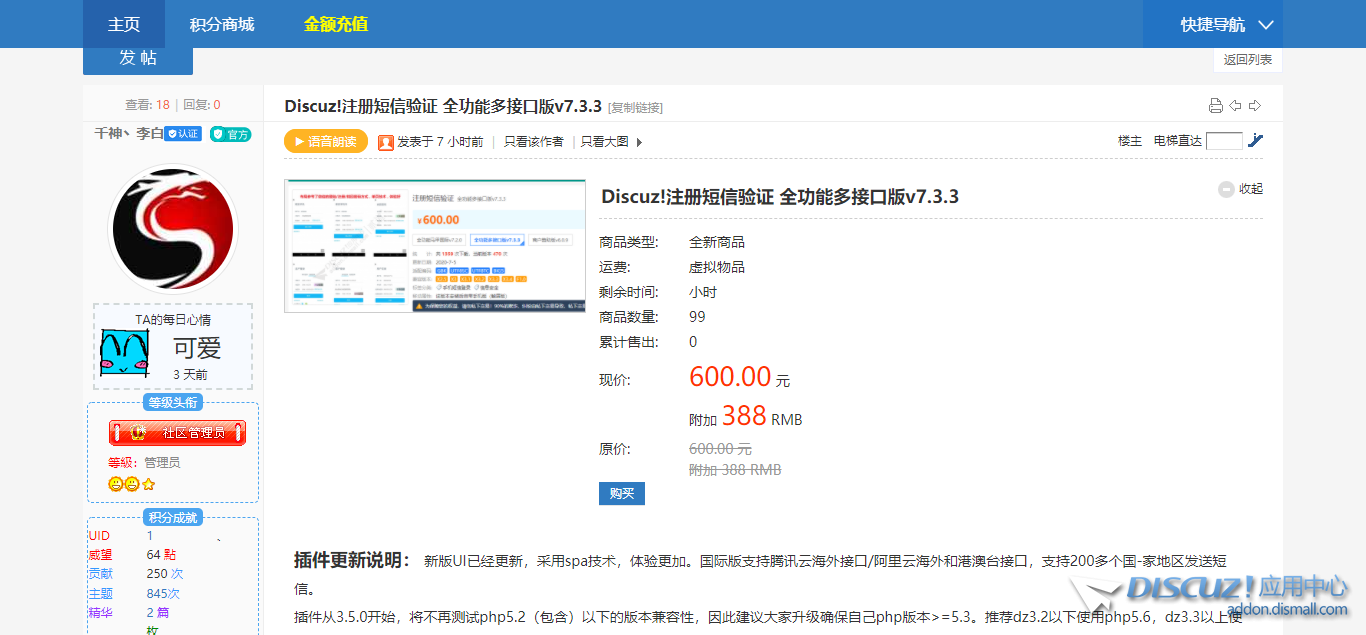Click the orange author icon beside 发表于
1366x635 pixels.
tap(386, 142)
